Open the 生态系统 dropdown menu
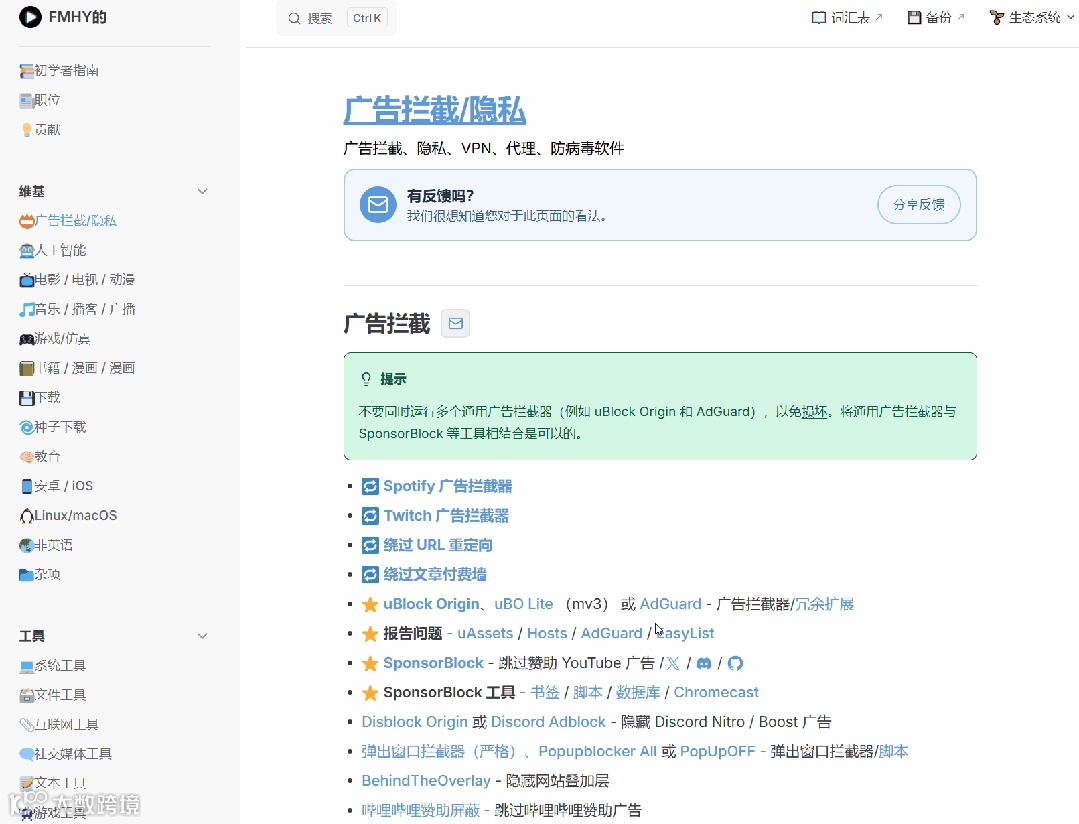 [x=1032, y=18]
